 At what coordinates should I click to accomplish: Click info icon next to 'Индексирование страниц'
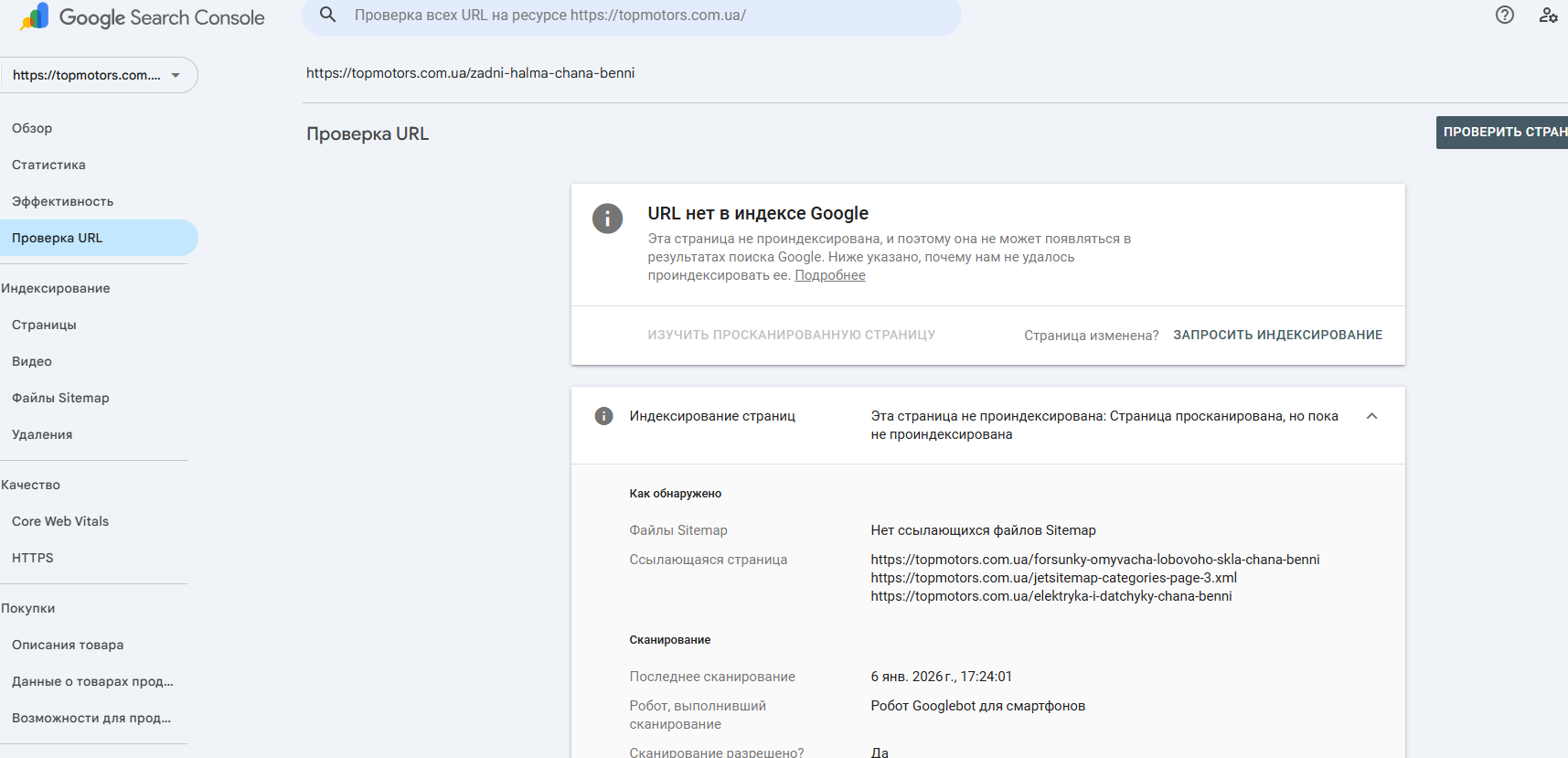[603, 416]
